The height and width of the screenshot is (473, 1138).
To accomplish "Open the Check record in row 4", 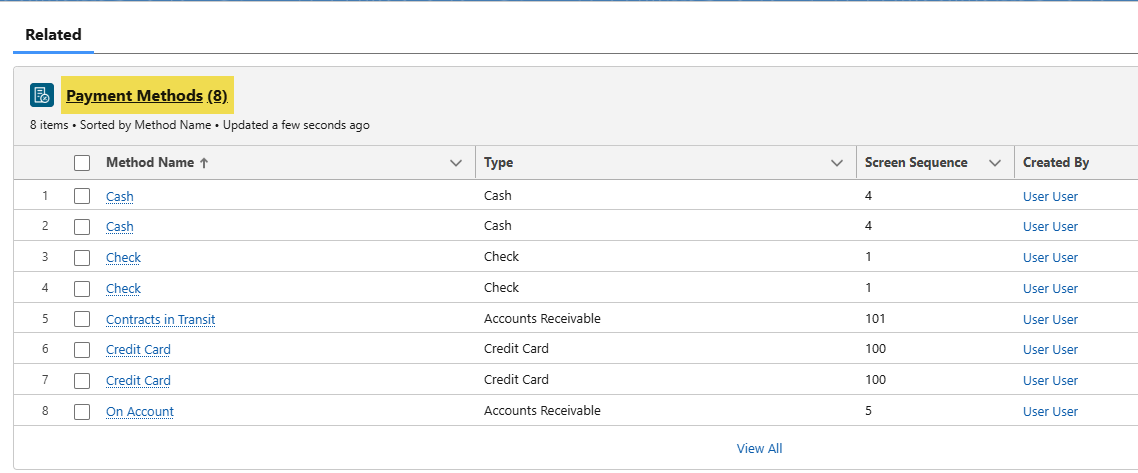I will tap(123, 289).
